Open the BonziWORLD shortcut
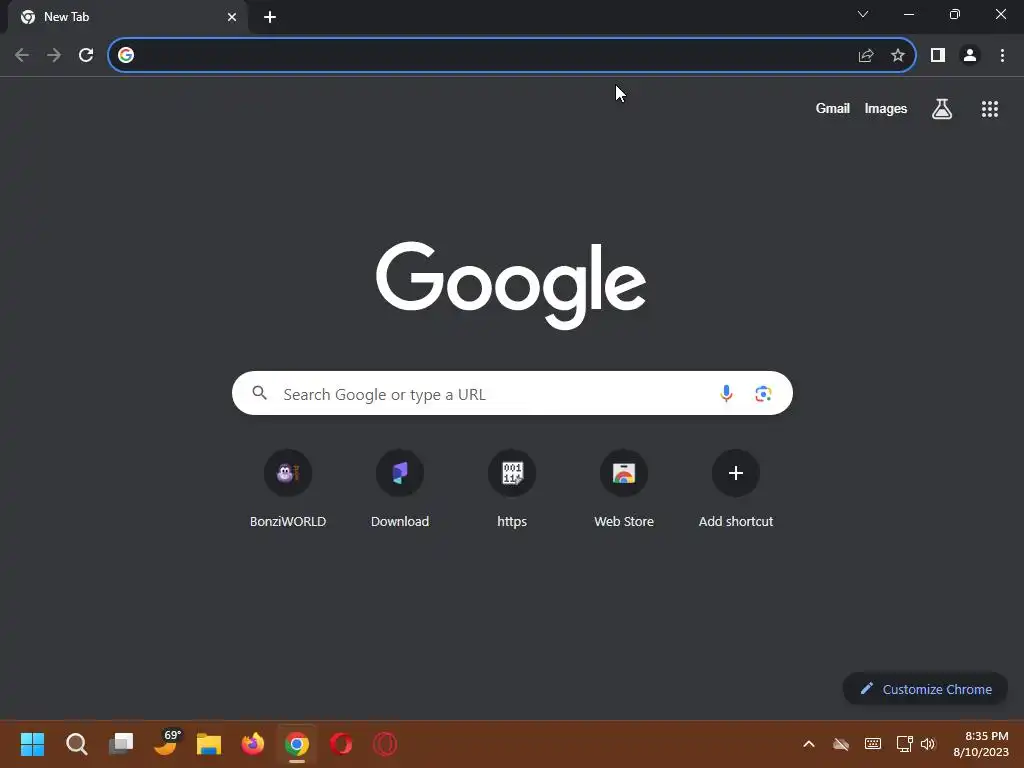The image size is (1024, 768). pos(288,488)
